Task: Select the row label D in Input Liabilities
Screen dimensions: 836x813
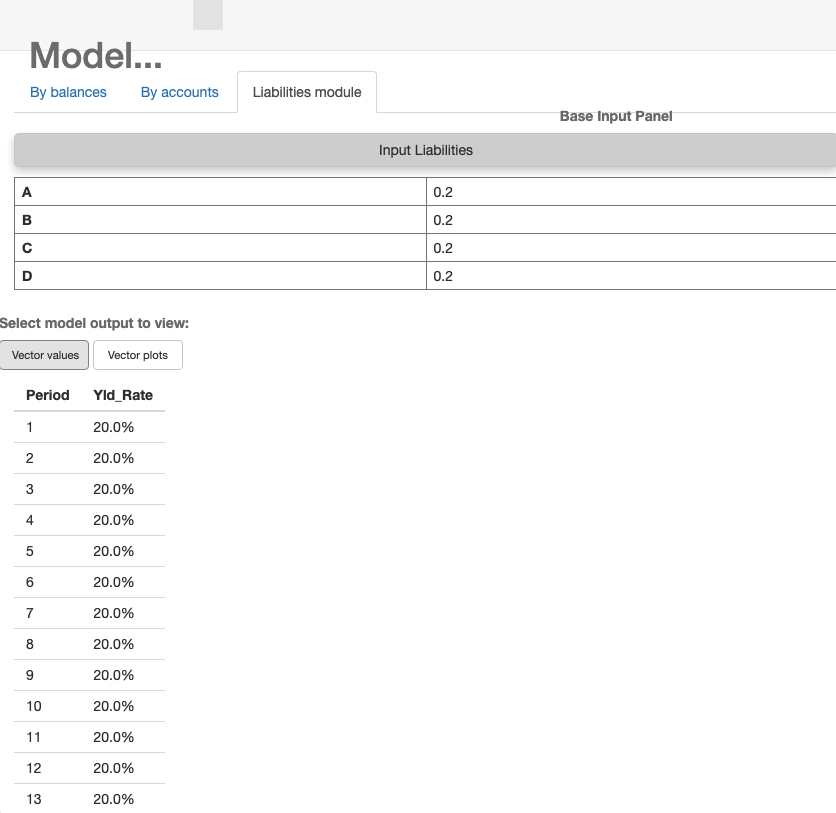Action: point(27,275)
